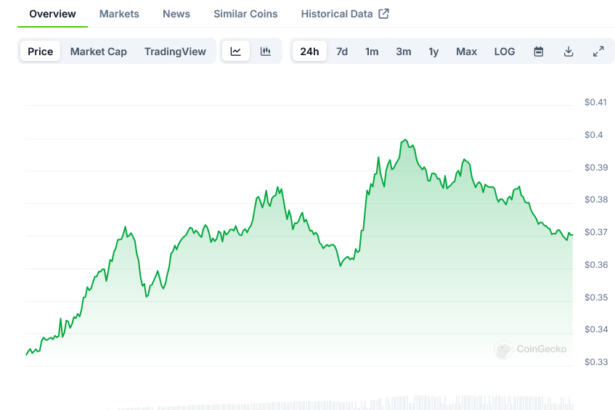Choose the 3m time range
Screen dimensions: 615x410
(403, 52)
